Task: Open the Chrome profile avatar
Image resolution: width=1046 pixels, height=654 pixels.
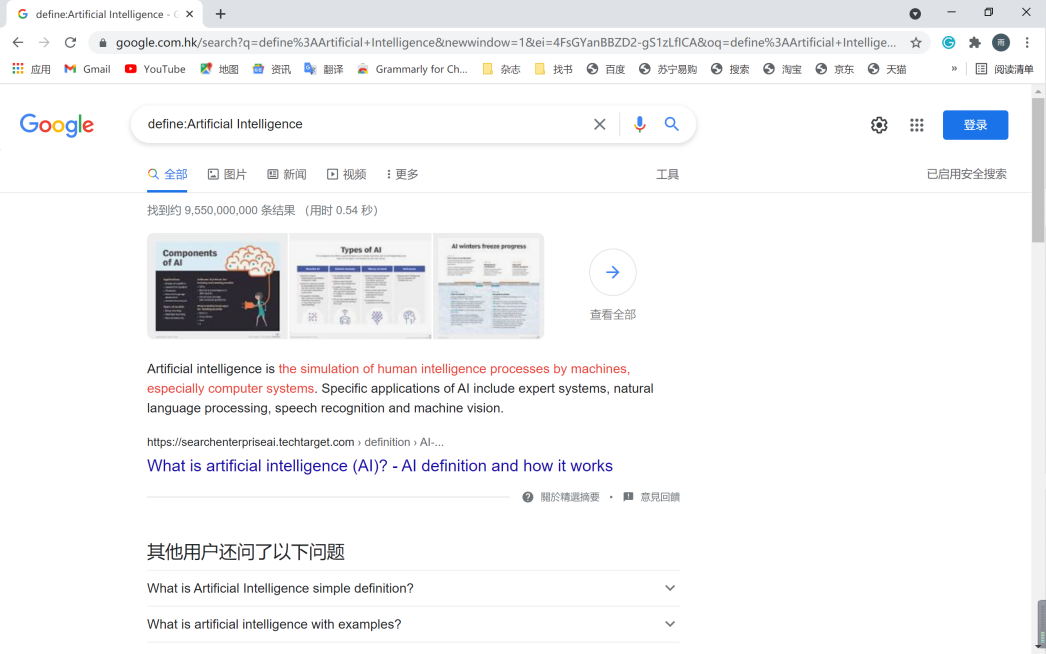Action: 1001,42
